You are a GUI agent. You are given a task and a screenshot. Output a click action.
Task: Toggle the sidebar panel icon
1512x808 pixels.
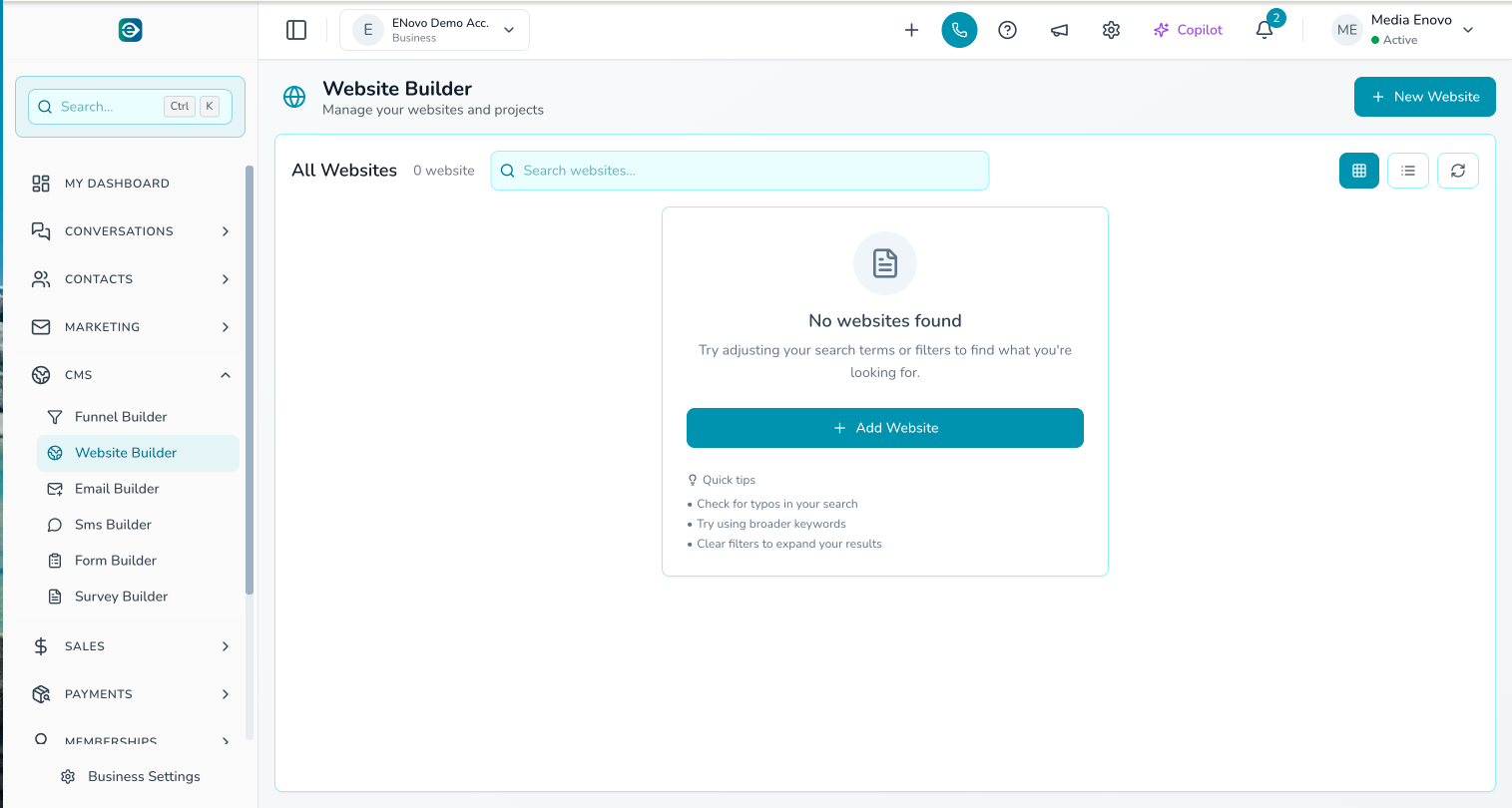pyautogui.click(x=296, y=30)
